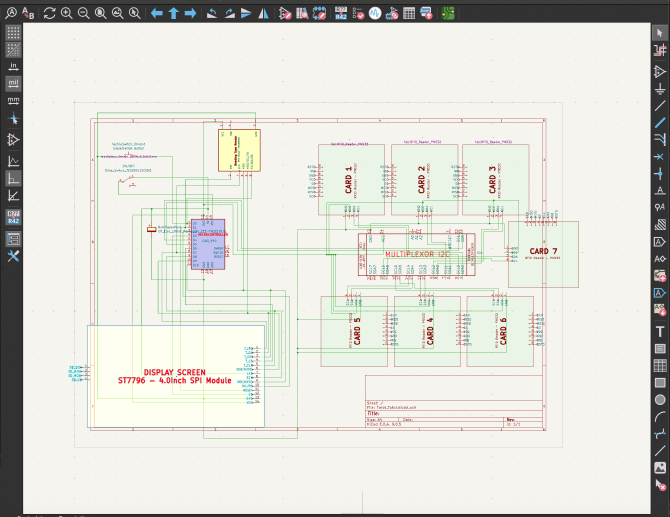
Task: Open the Find and Replace tool
Action: click(29, 14)
